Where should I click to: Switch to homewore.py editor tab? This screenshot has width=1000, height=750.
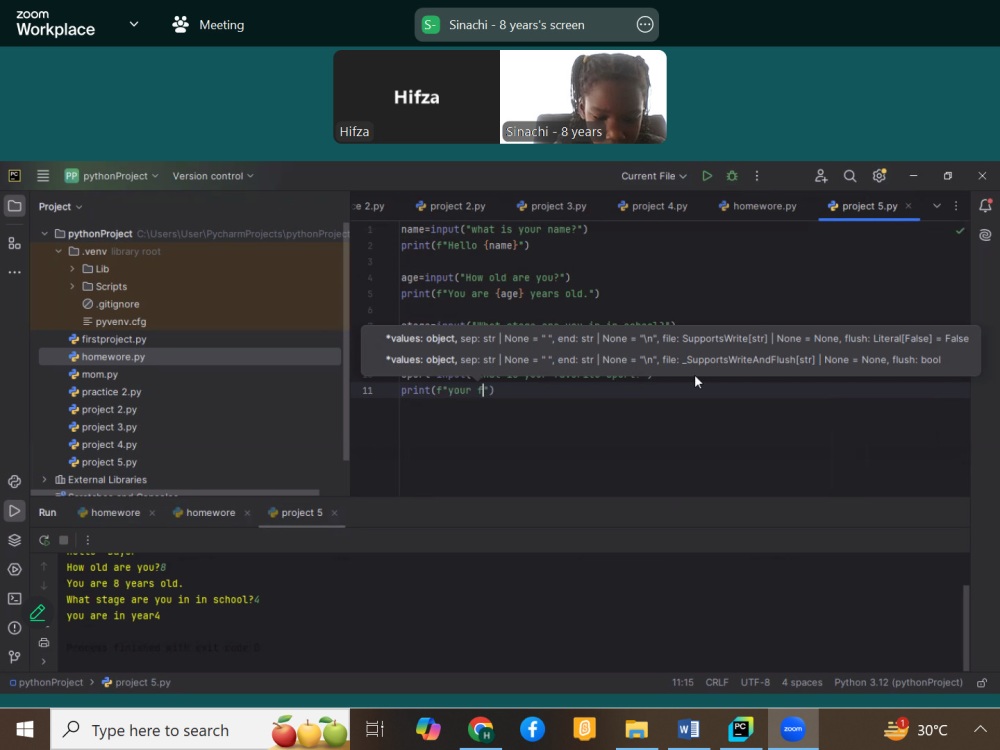tap(757, 206)
